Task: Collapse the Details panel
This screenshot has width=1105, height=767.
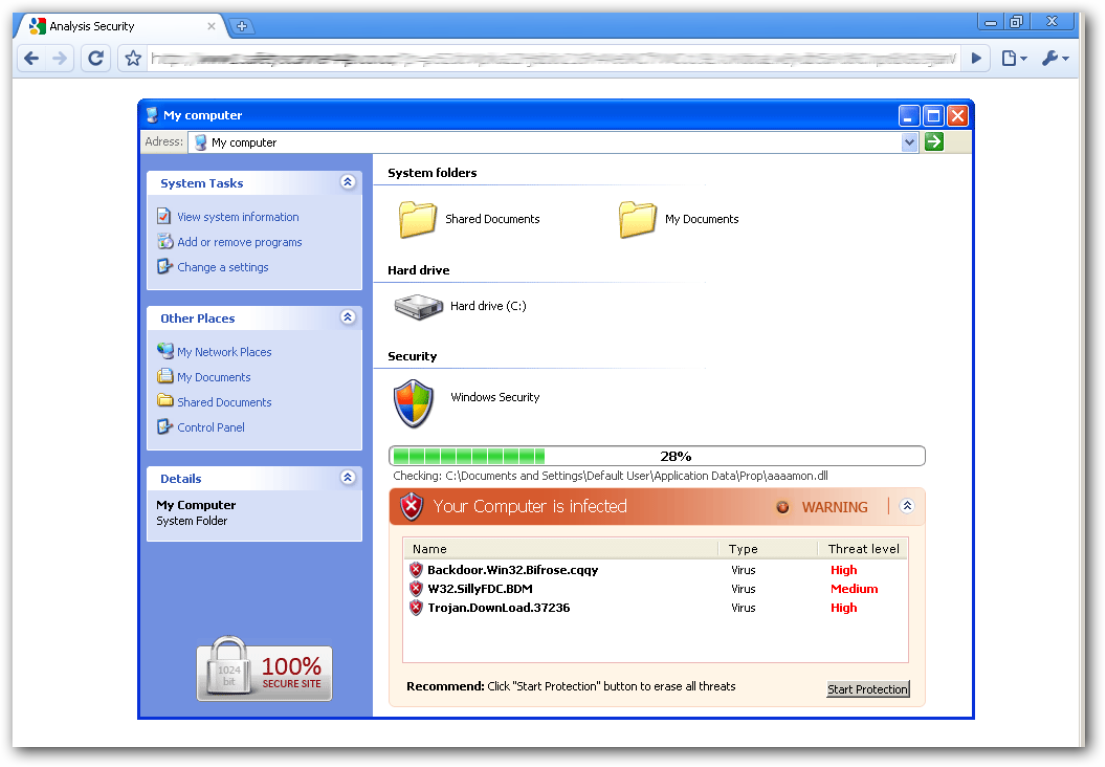Action: click(x=347, y=477)
